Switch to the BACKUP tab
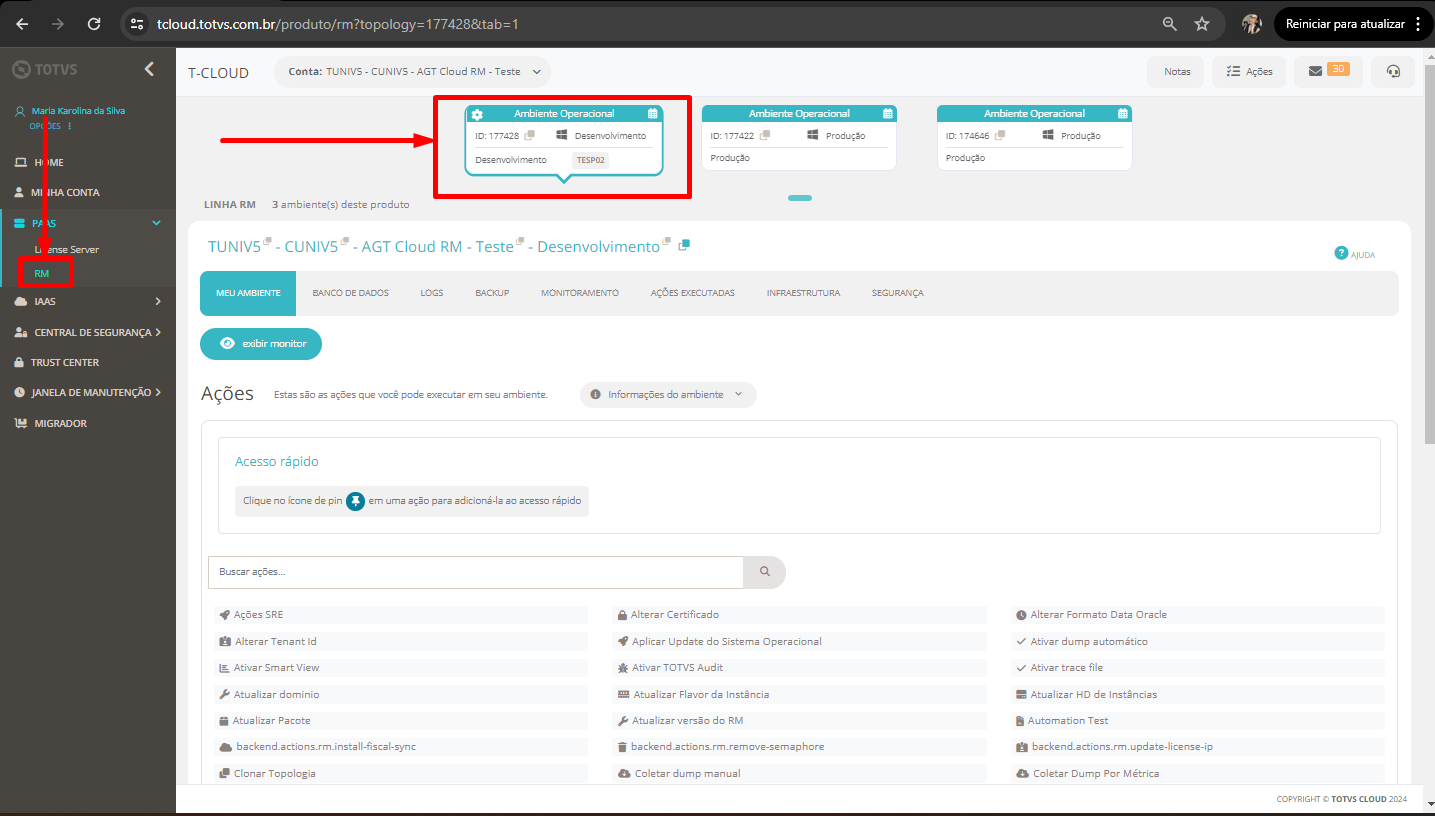 click(492, 293)
